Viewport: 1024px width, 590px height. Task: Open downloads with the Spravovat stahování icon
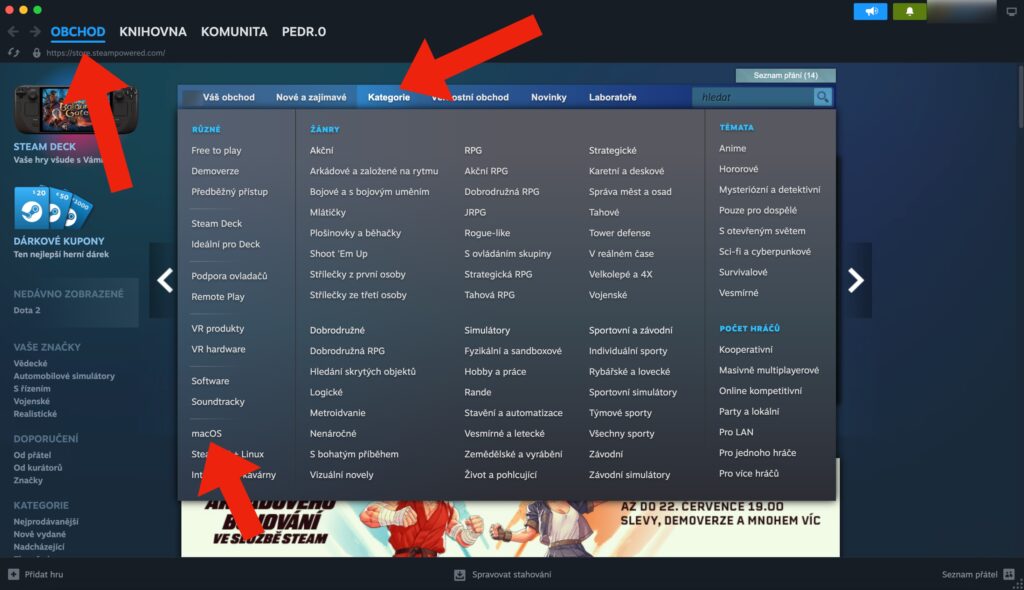tap(462, 575)
